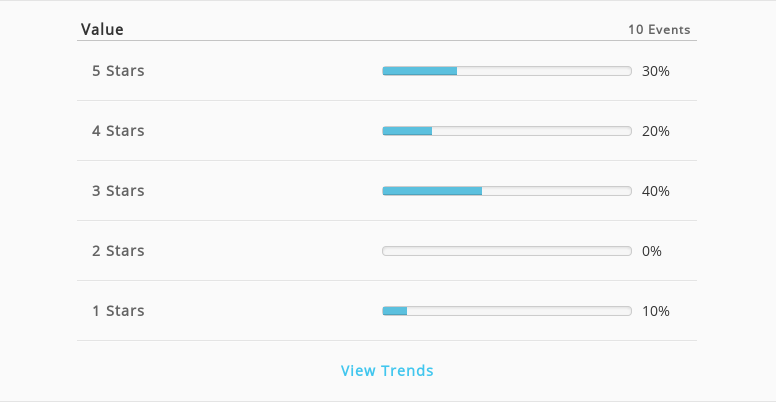Click the 5 Stars progress bar

[507, 71]
